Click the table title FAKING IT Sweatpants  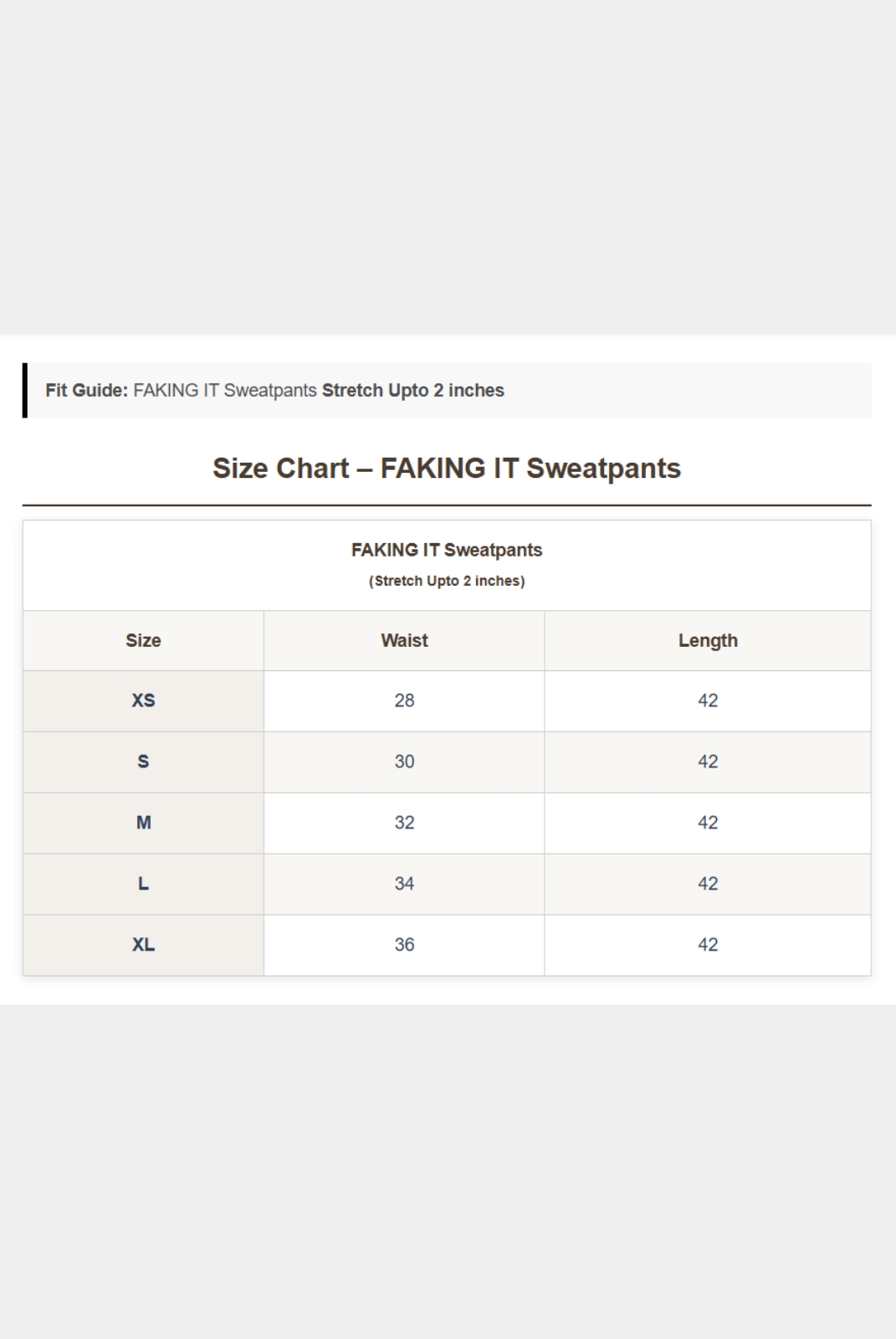(447, 551)
